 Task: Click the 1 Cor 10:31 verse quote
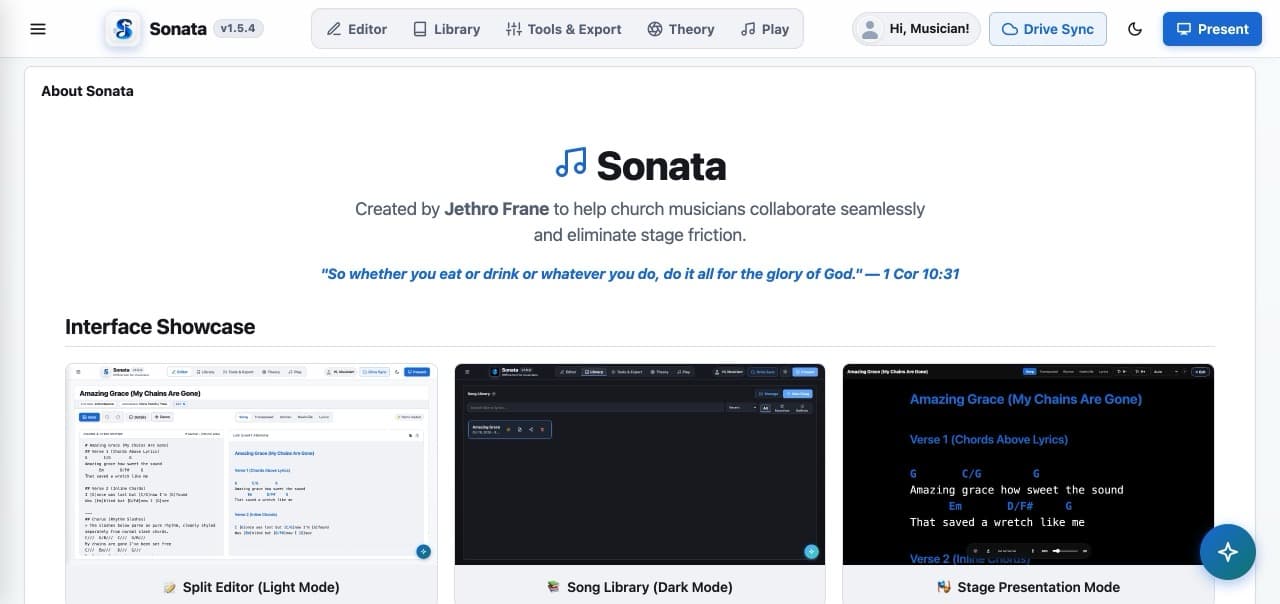pyautogui.click(x=640, y=273)
